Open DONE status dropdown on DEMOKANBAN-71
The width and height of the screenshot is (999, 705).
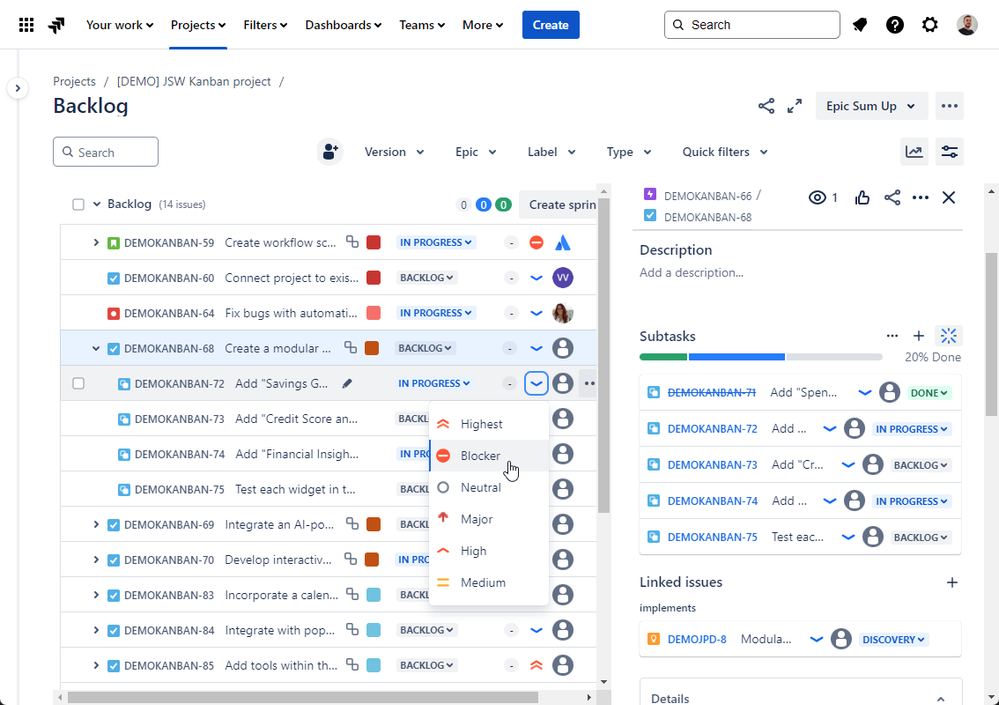pyautogui.click(x=929, y=393)
